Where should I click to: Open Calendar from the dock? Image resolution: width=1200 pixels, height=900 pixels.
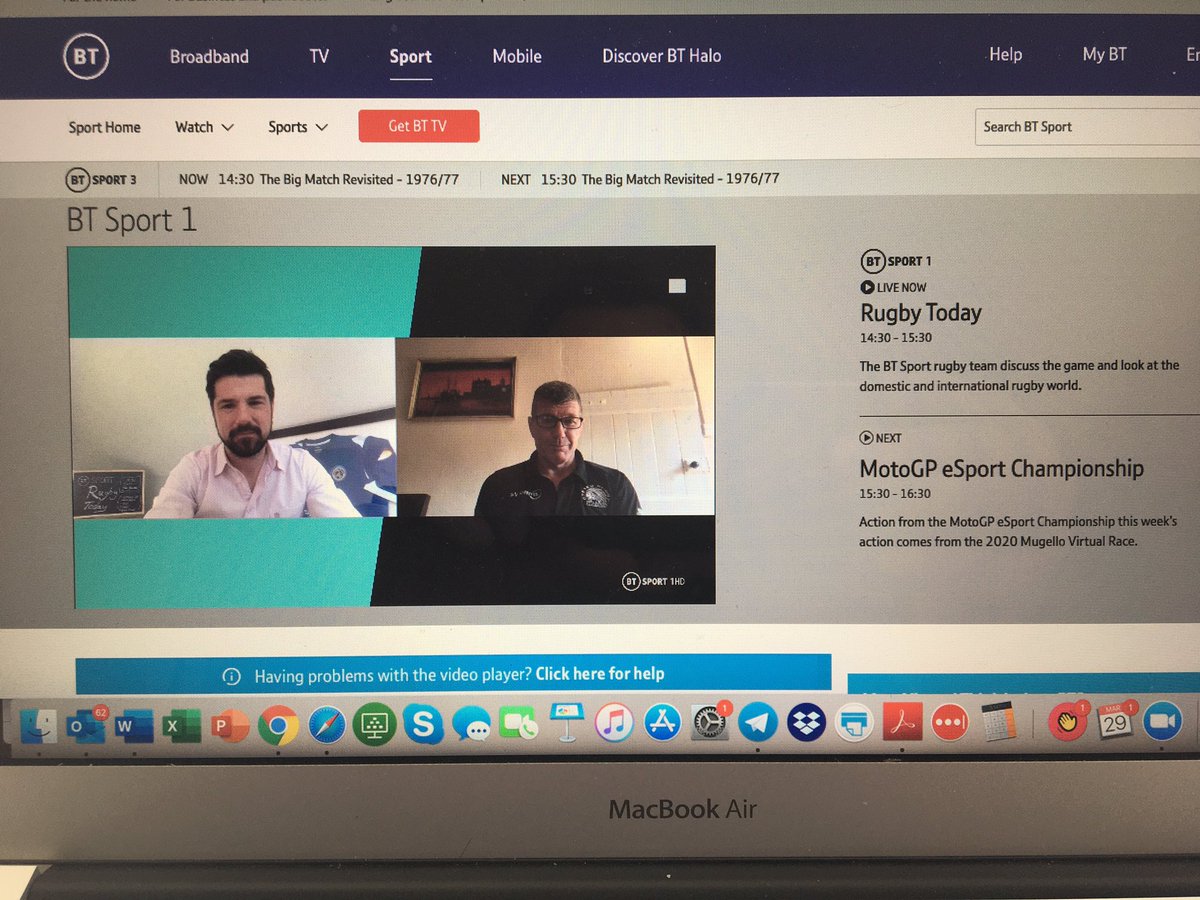(1115, 722)
